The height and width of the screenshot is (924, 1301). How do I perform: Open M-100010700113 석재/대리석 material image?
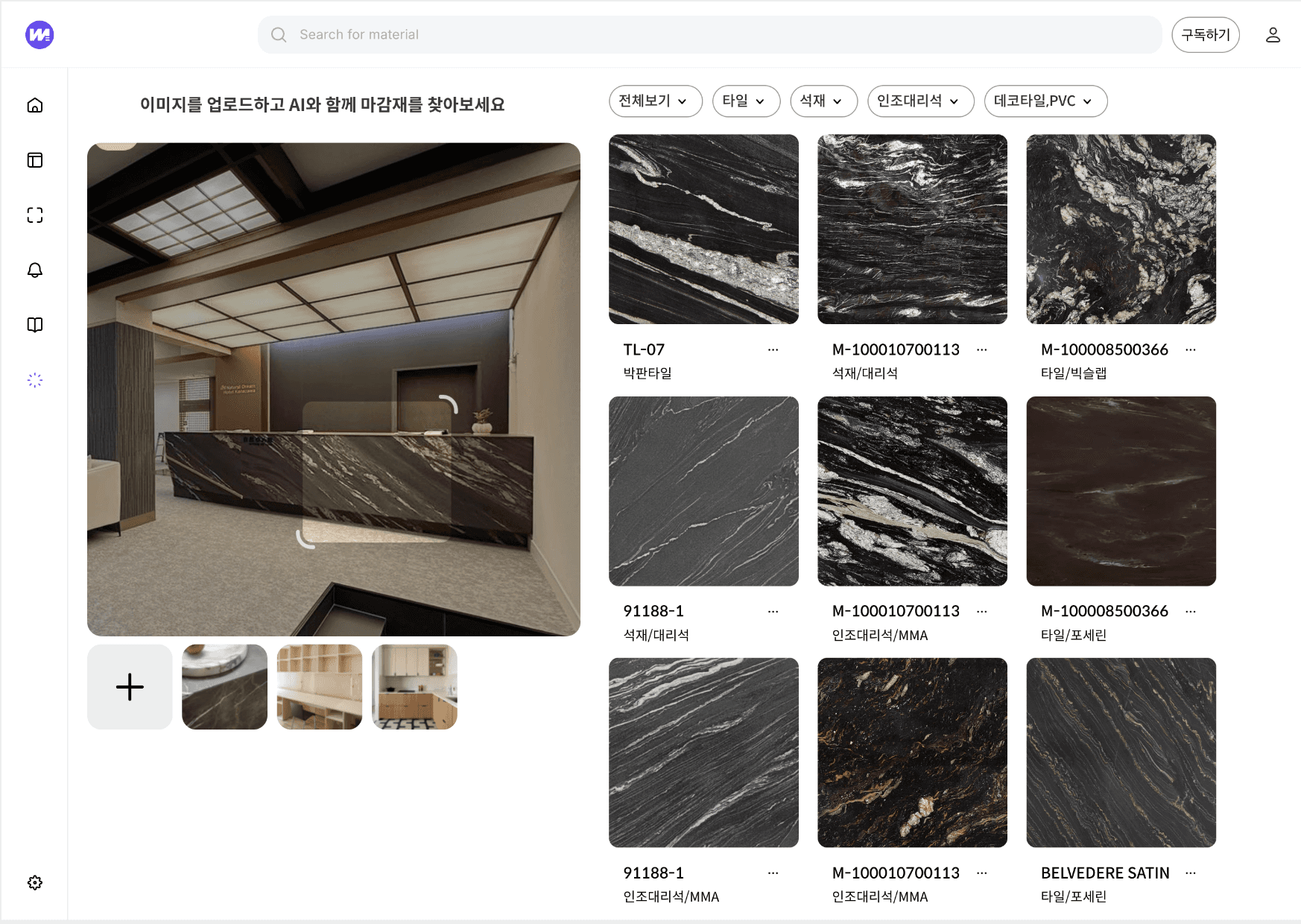(912, 230)
